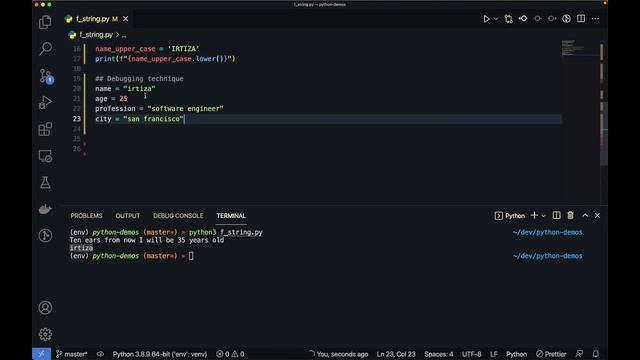Click the name = "irtiza" line
This screenshot has height=360, width=640.
[x=125, y=89]
